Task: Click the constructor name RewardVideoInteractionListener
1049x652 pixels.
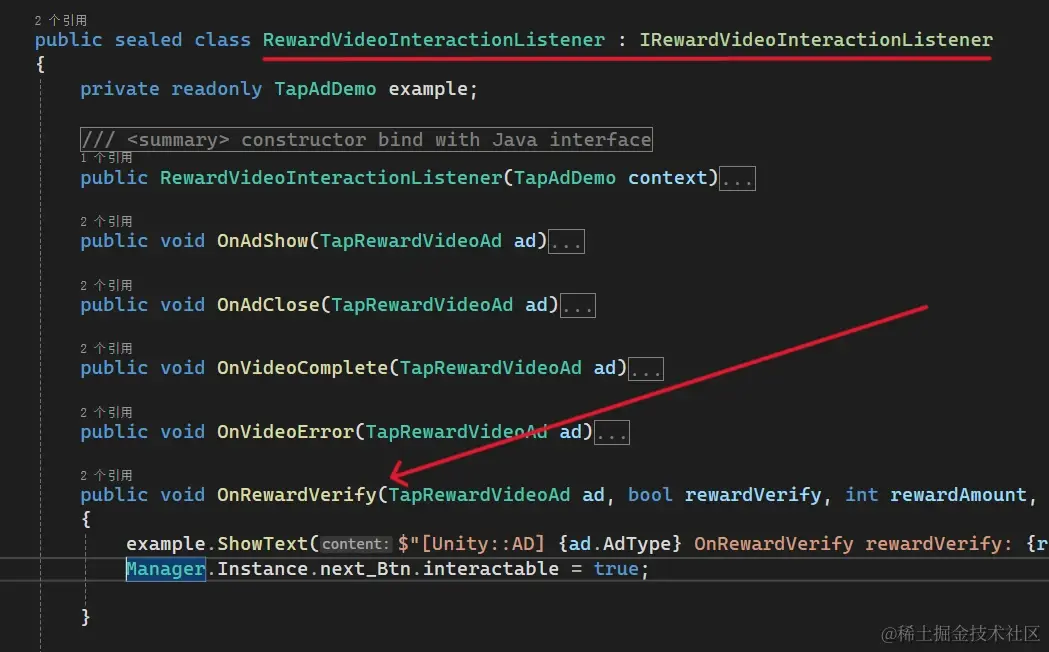Action: 330,178
